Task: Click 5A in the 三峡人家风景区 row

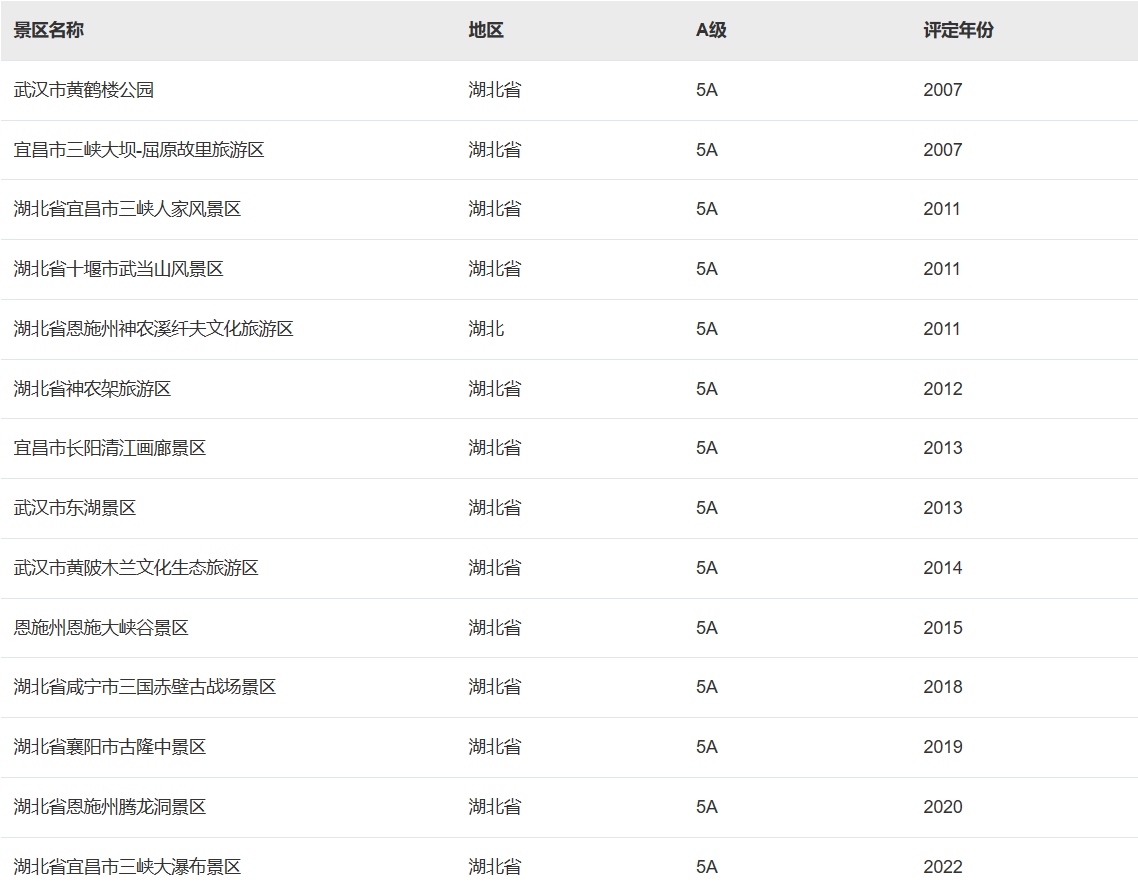Action: [707, 210]
